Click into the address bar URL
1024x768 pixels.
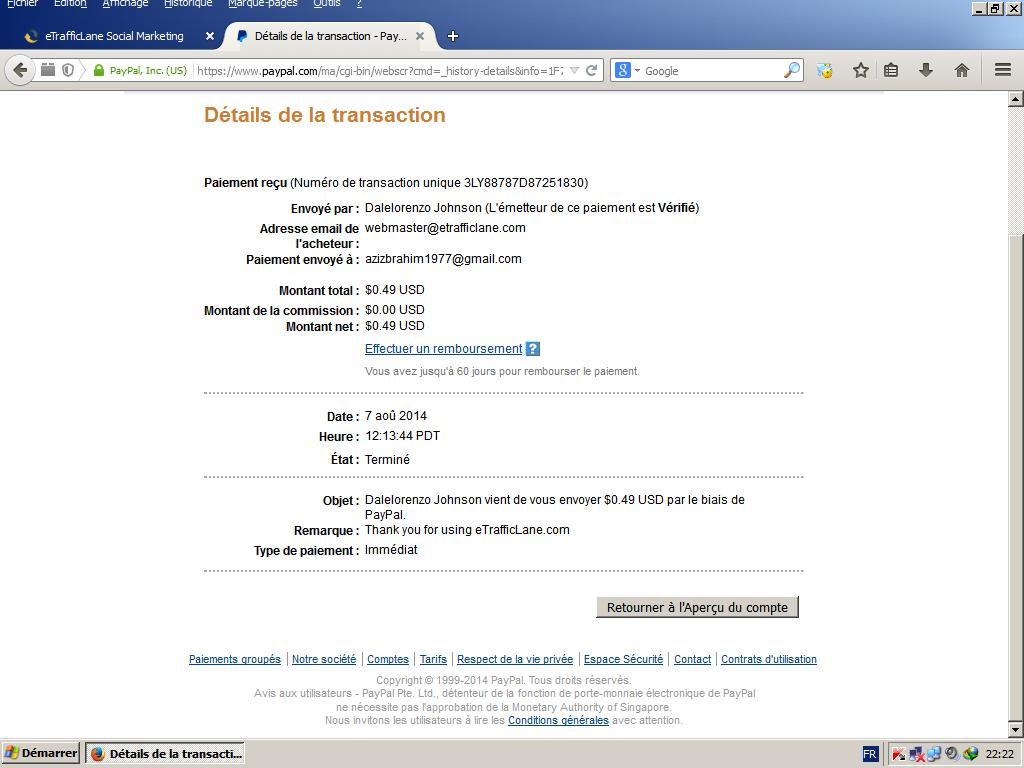coord(380,71)
